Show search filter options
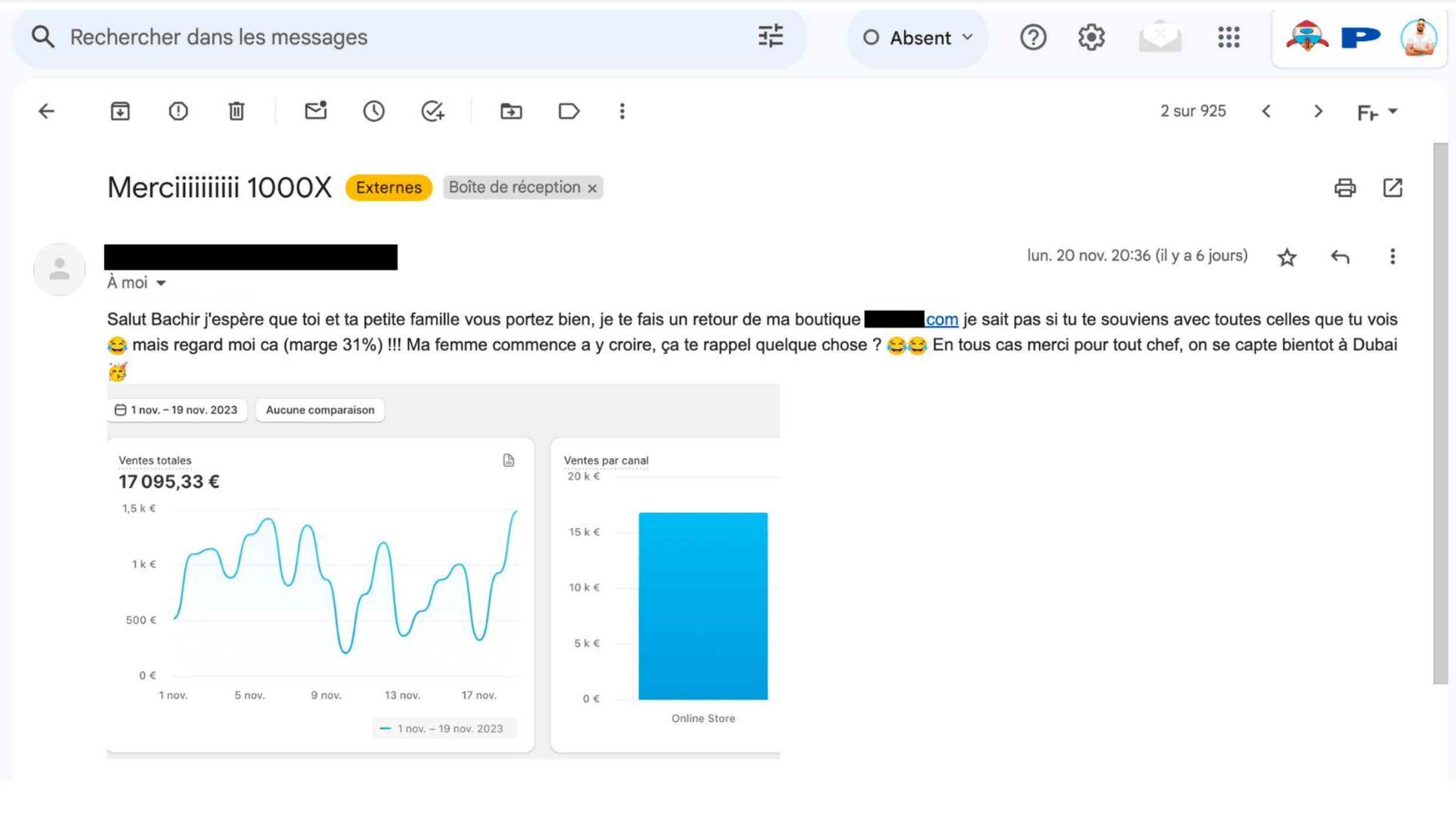The height and width of the screenshot is (817, 1456). [770, 36]
